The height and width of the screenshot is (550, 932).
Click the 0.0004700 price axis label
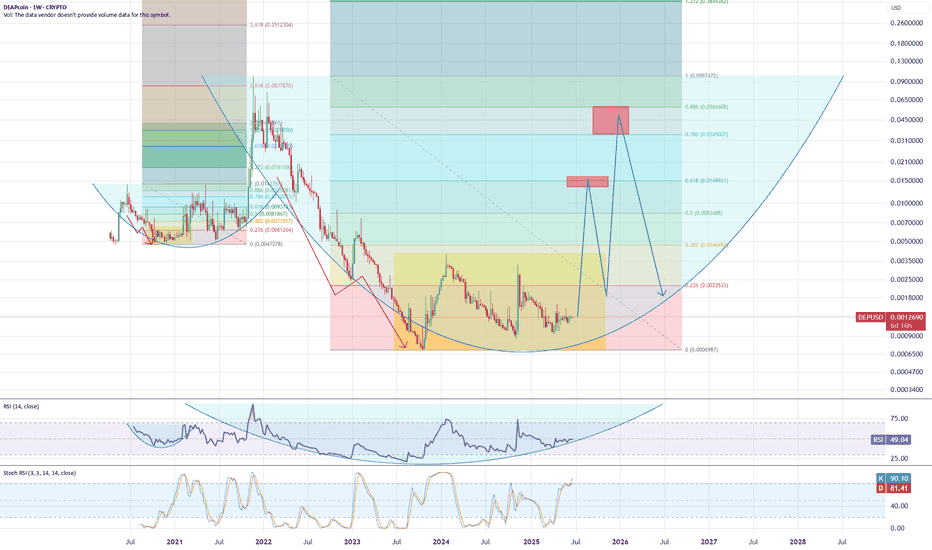coord(906,372)
